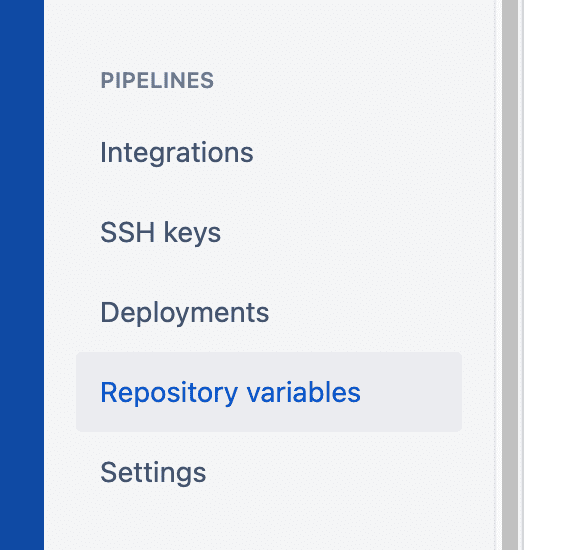Click the "SSH" text in the sidebar
The image size is (582, 550).
tap(128, 233)
